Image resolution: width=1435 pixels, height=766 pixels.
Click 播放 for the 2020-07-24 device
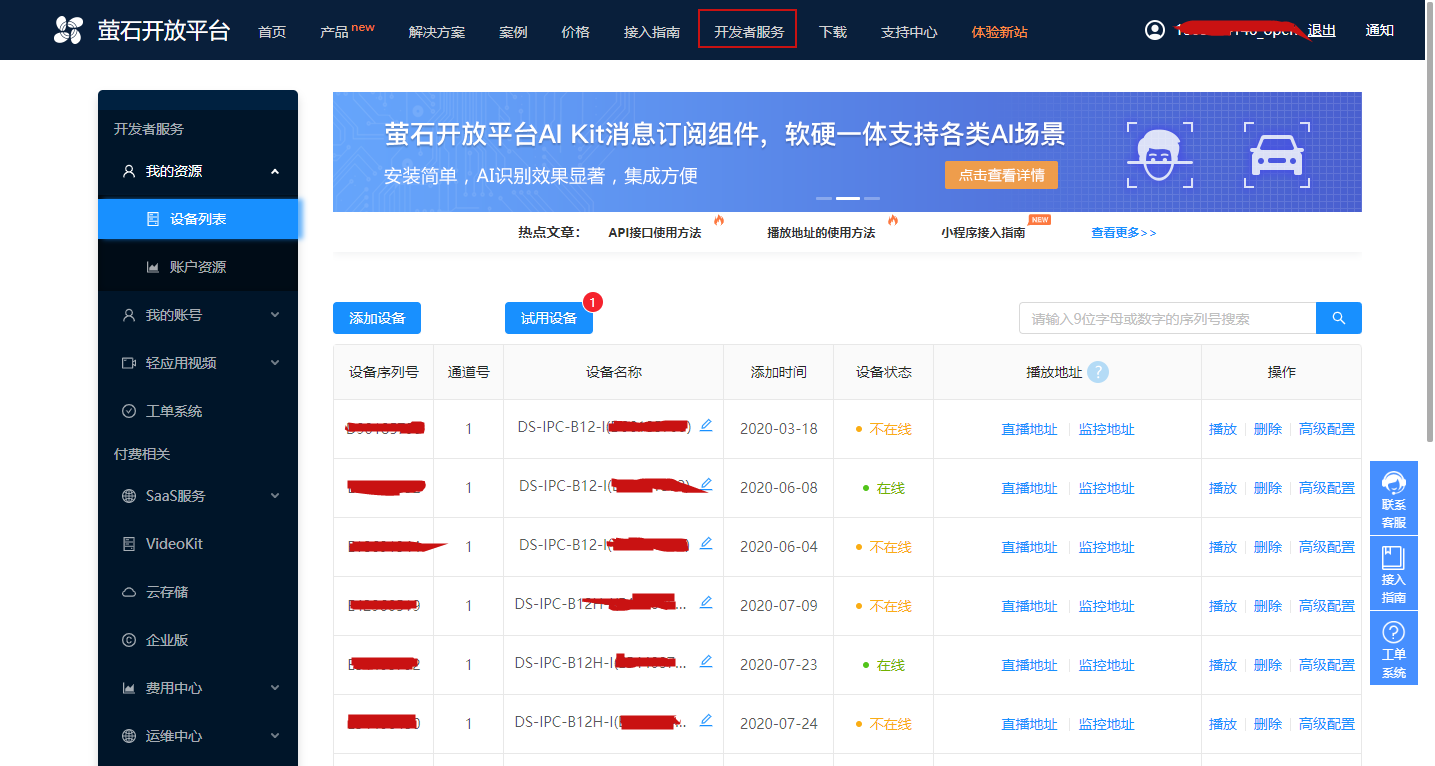1223,724
